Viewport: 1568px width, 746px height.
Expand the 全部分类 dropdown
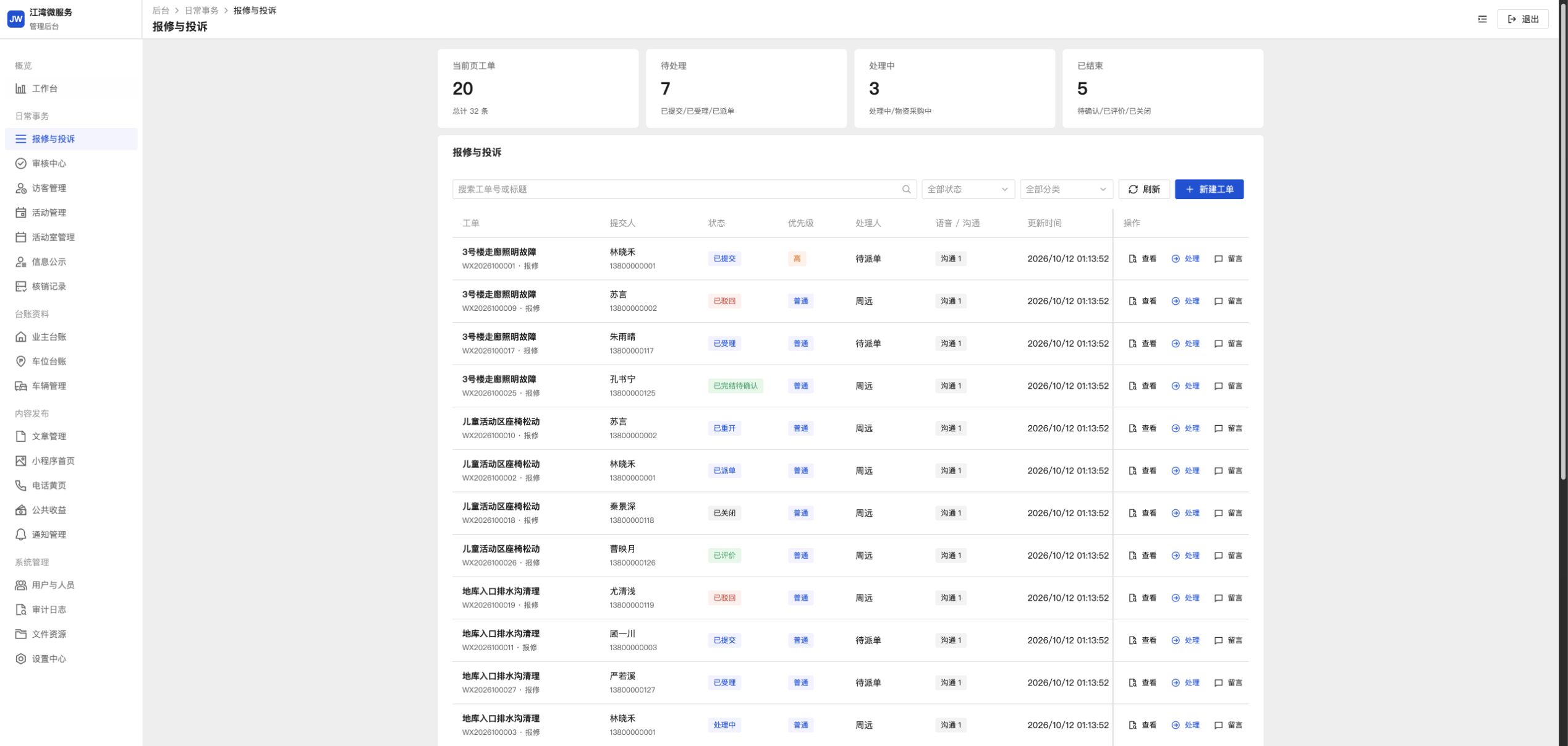click(1066, 189)
